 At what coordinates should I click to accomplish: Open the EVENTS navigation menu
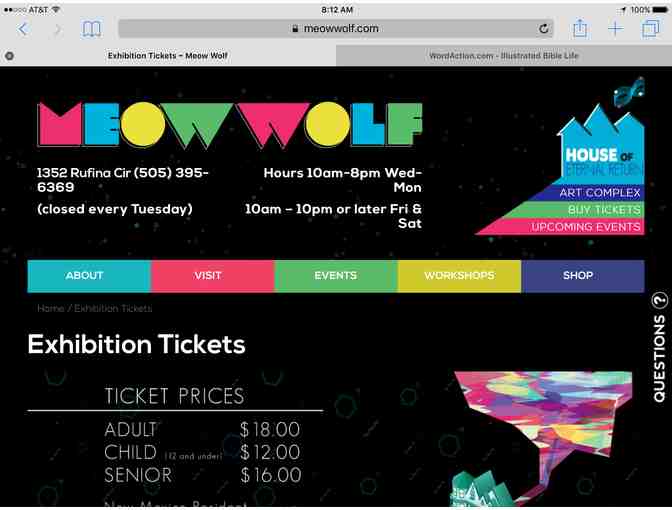(336, 276)
